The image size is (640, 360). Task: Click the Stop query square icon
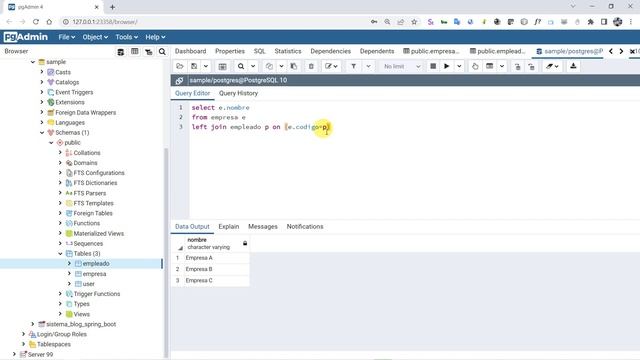(x=433, y=66)
